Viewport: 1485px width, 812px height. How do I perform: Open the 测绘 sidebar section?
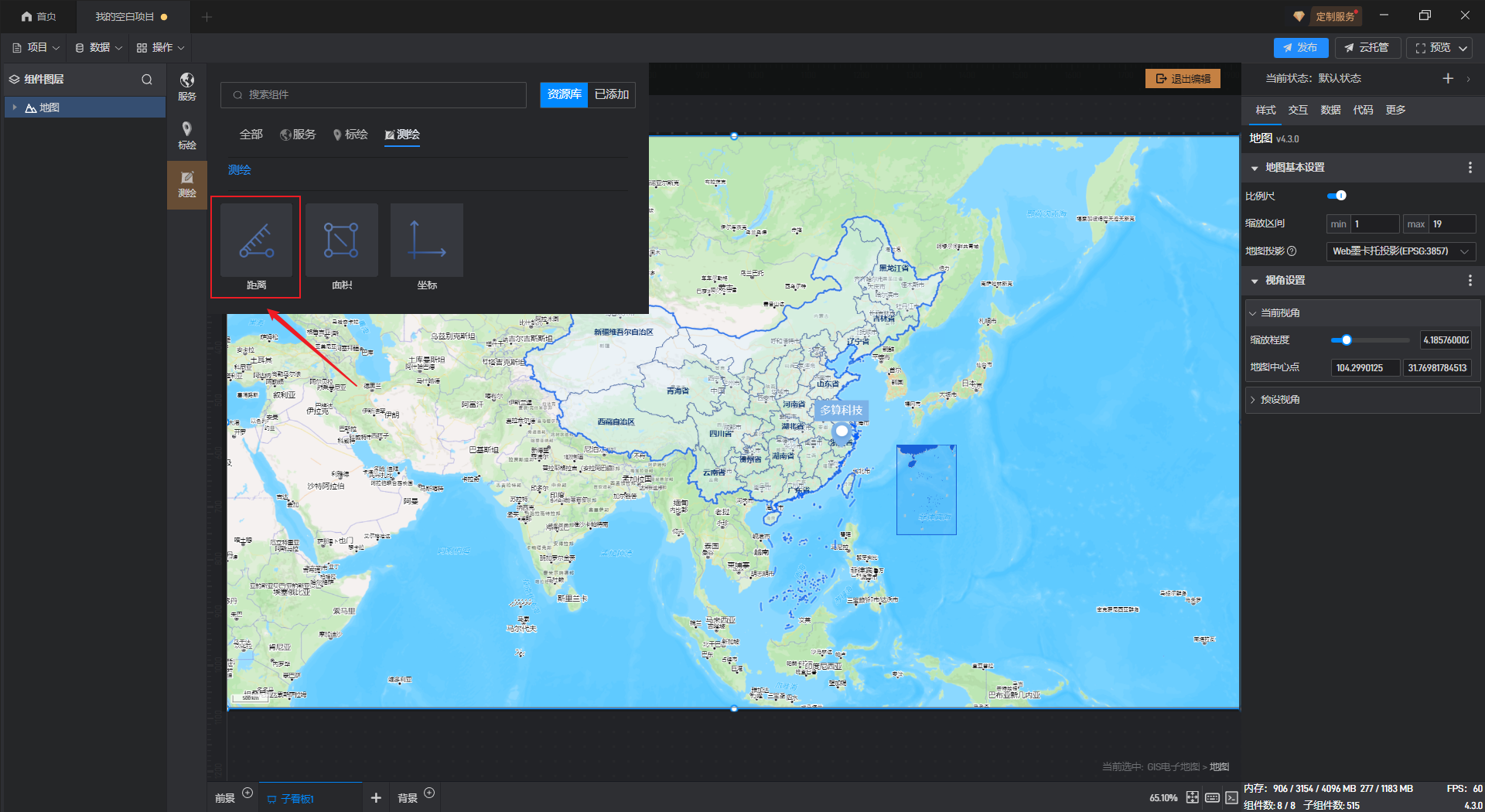[x=186, y=184]
